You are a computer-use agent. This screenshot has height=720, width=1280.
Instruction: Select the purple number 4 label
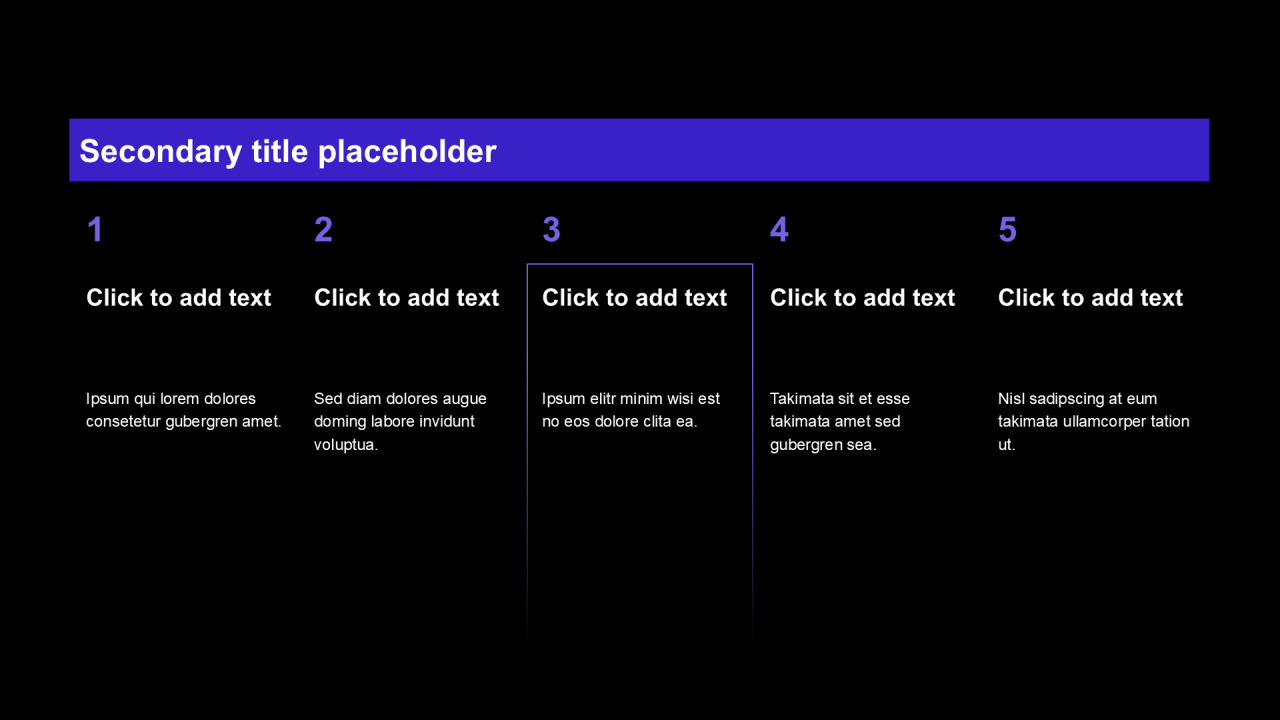click(x=779, y=230)
